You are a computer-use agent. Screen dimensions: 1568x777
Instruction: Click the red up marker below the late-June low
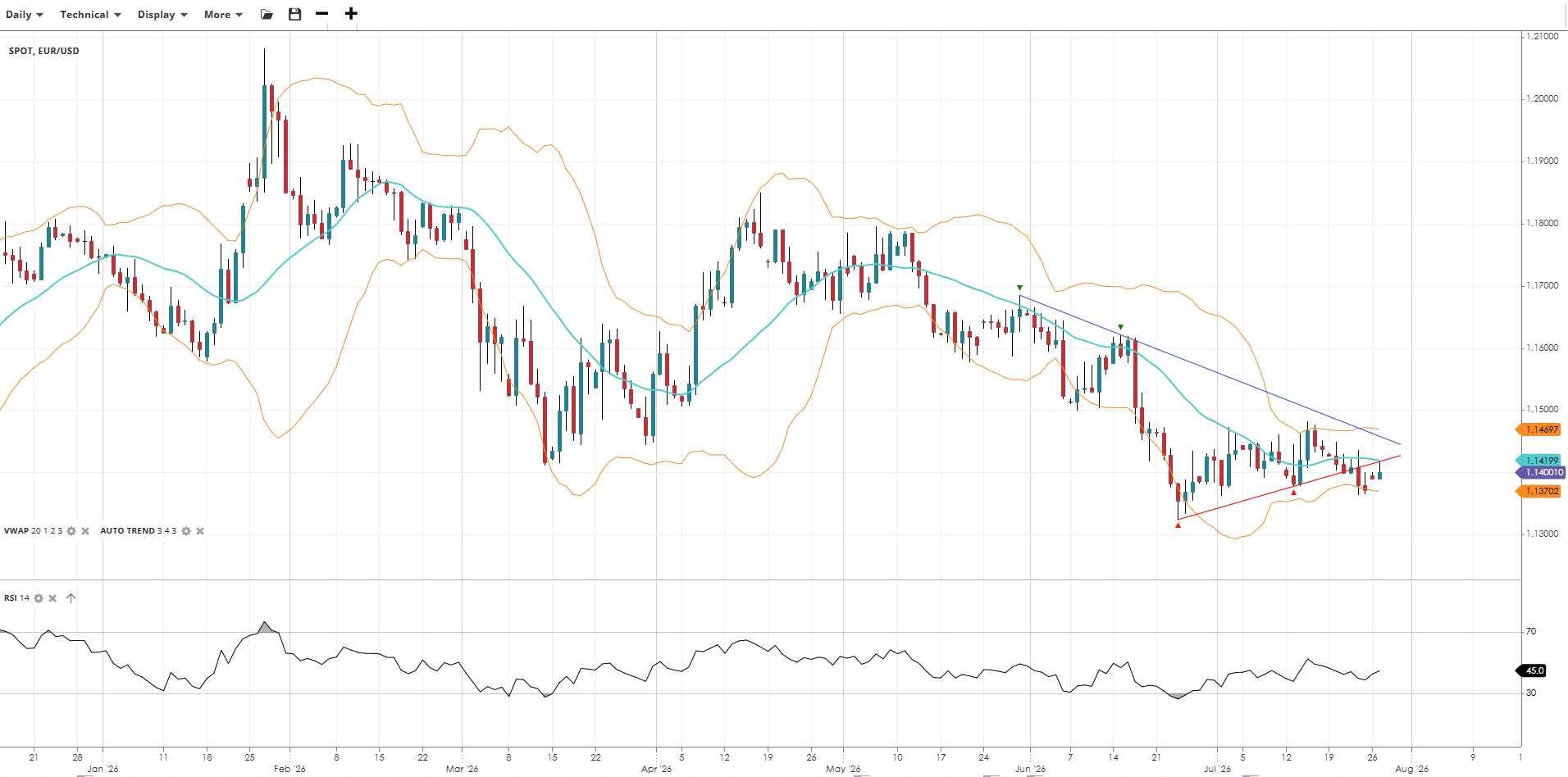1178,525
